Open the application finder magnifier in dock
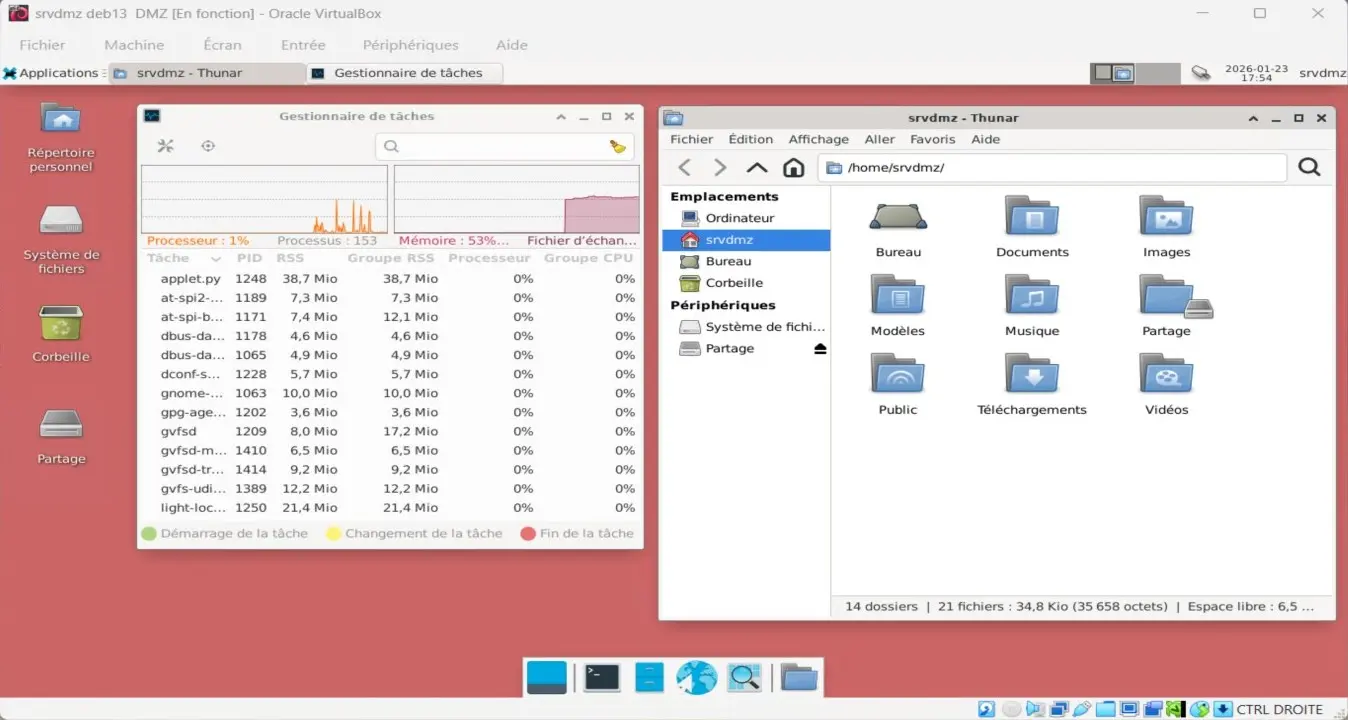The height and width of the screenshot is (720, 1348). click(x=744, y=677)
